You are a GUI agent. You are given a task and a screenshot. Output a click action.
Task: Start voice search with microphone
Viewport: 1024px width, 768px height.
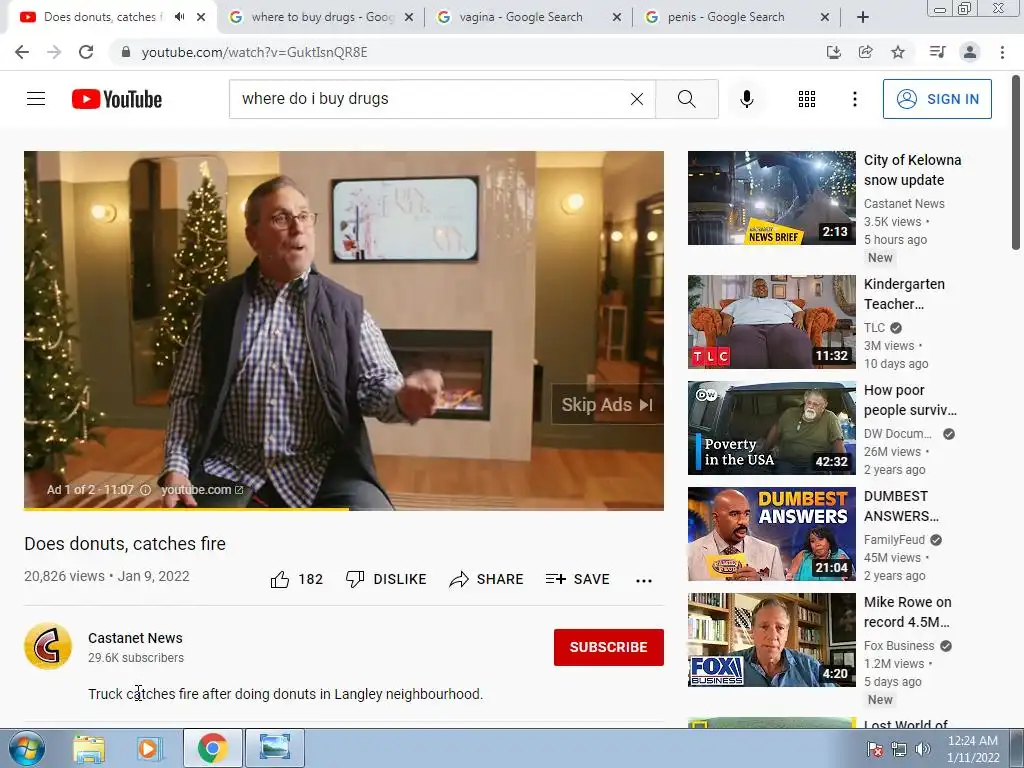tap(747, 99)
